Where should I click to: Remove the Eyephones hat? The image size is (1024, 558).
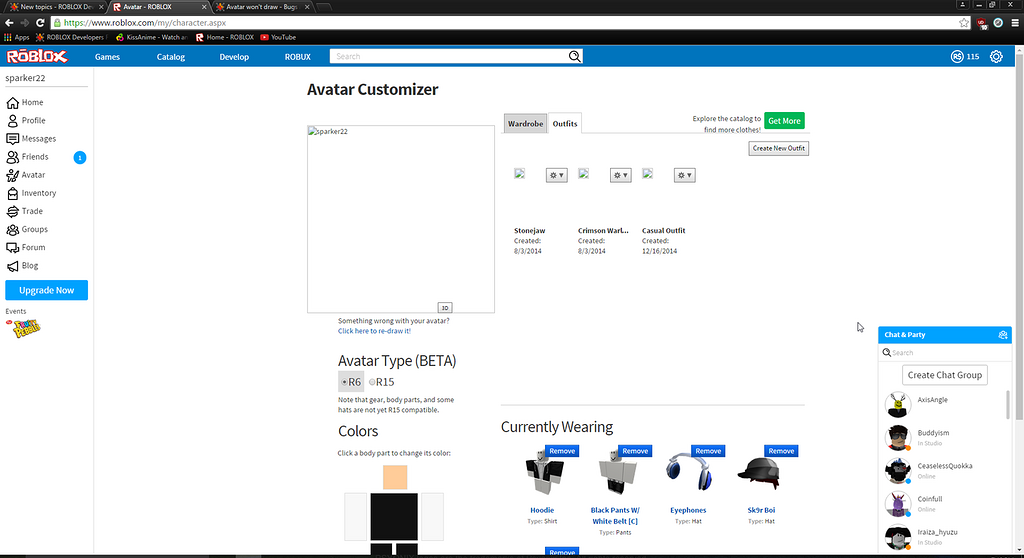click(x=708, y=451)
